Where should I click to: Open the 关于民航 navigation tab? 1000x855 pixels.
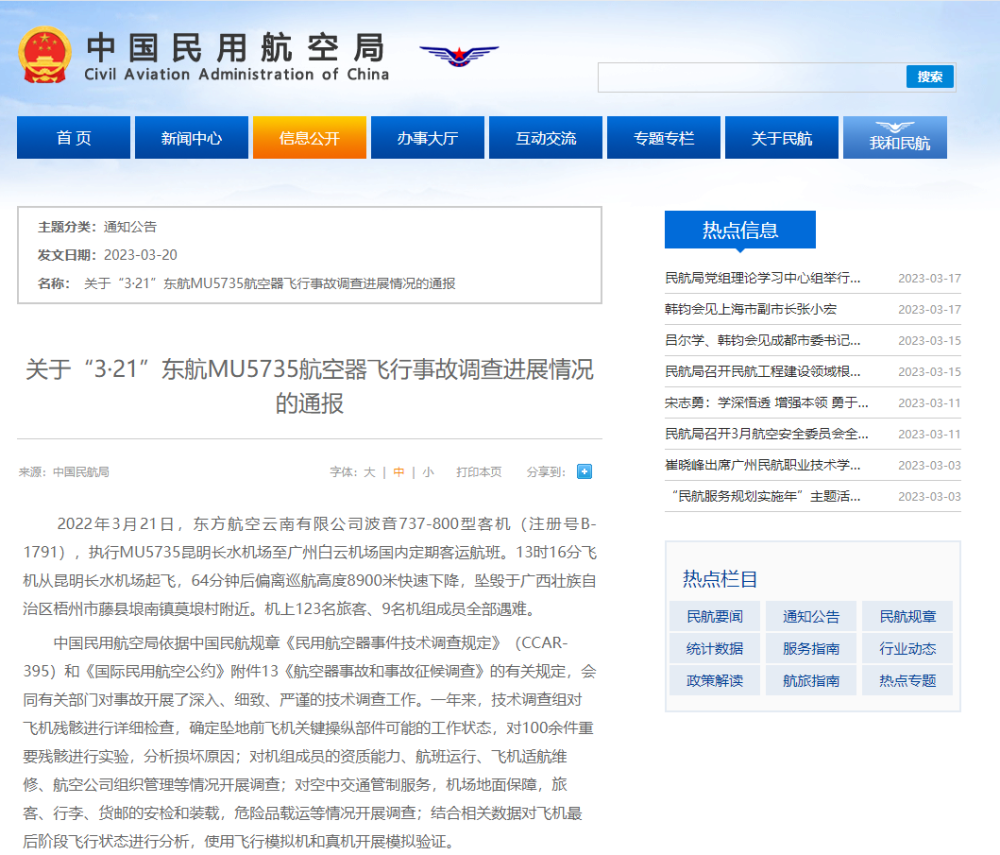tap(781, 137)
